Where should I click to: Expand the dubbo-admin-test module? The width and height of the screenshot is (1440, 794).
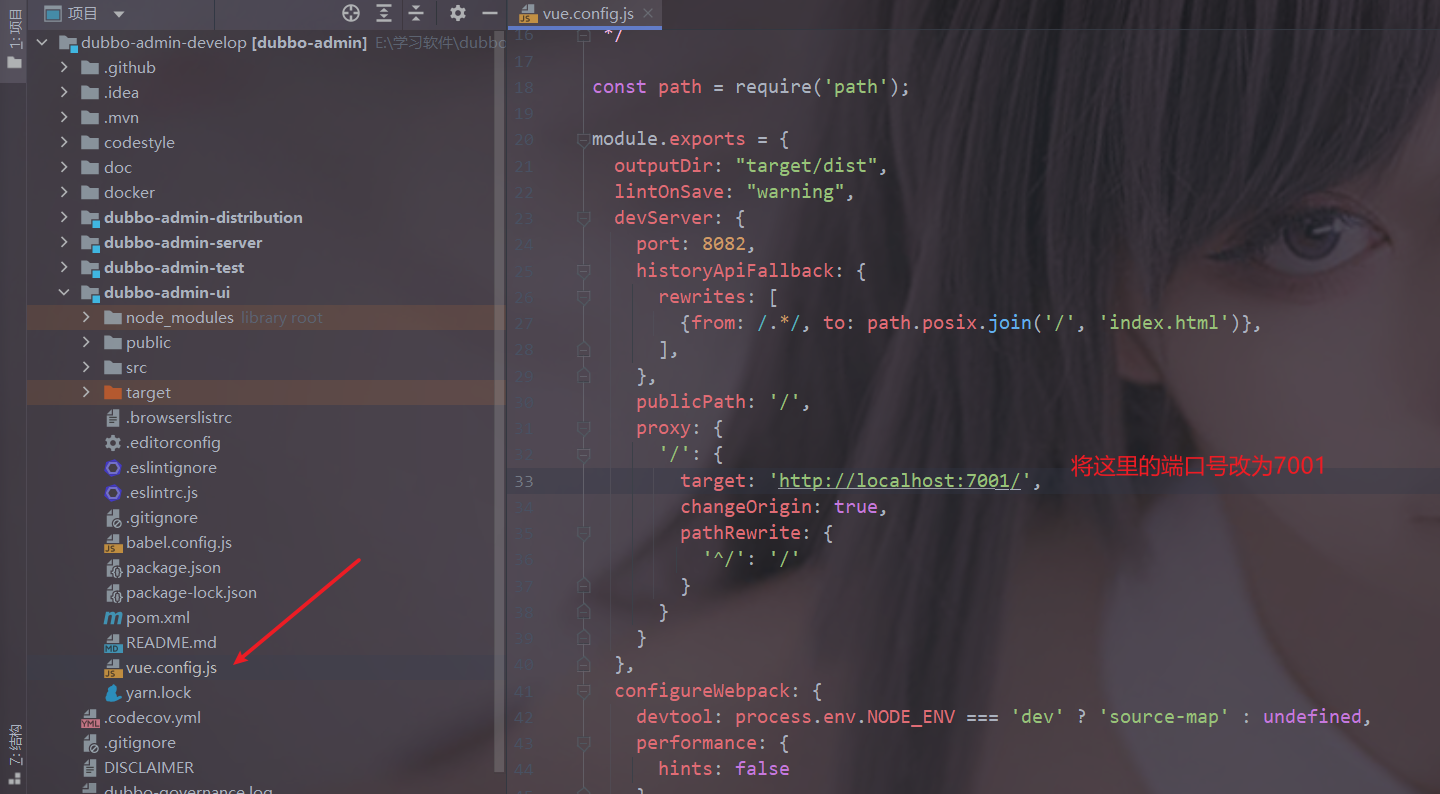click(64, 268)
